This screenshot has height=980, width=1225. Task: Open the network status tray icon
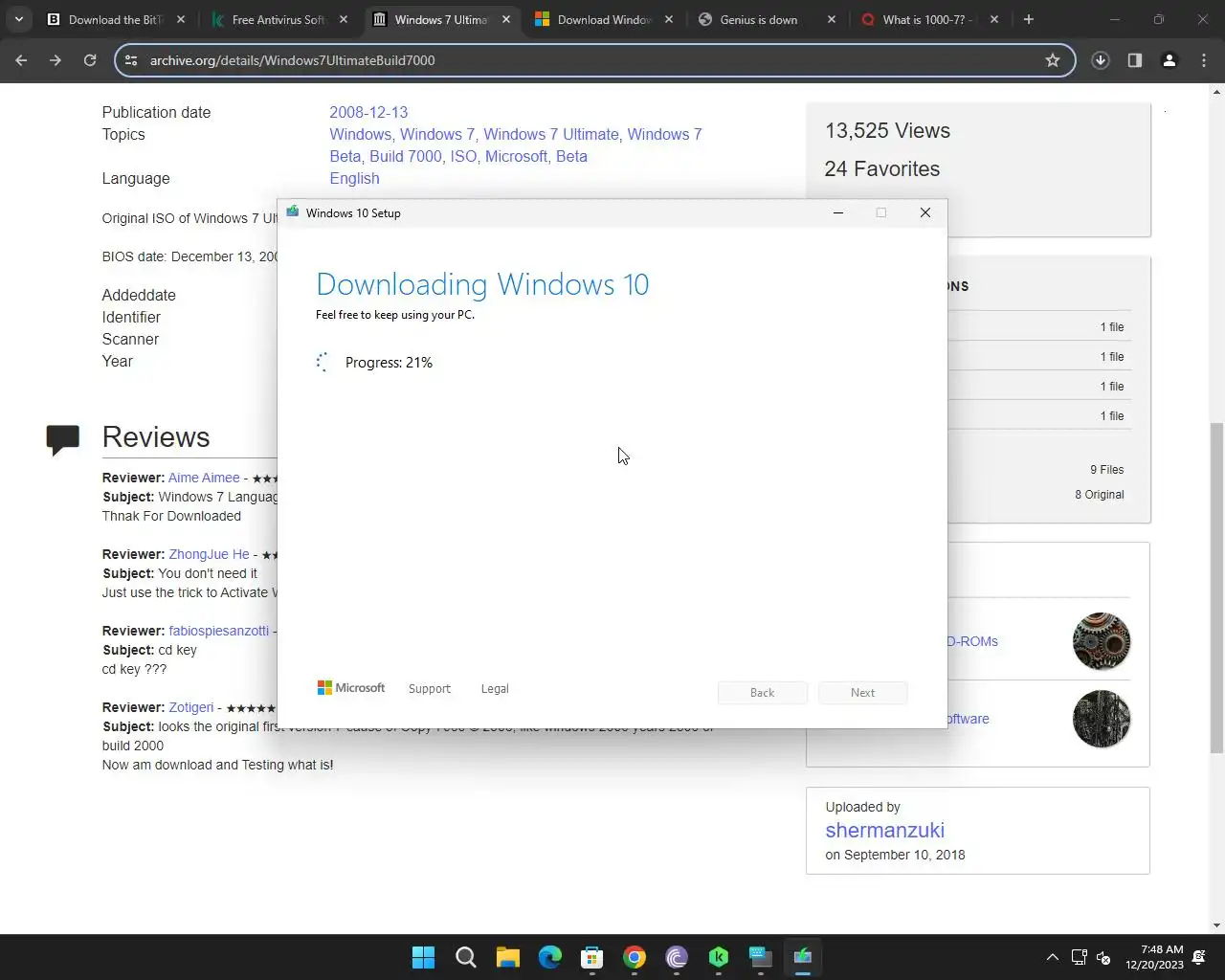1079,957
